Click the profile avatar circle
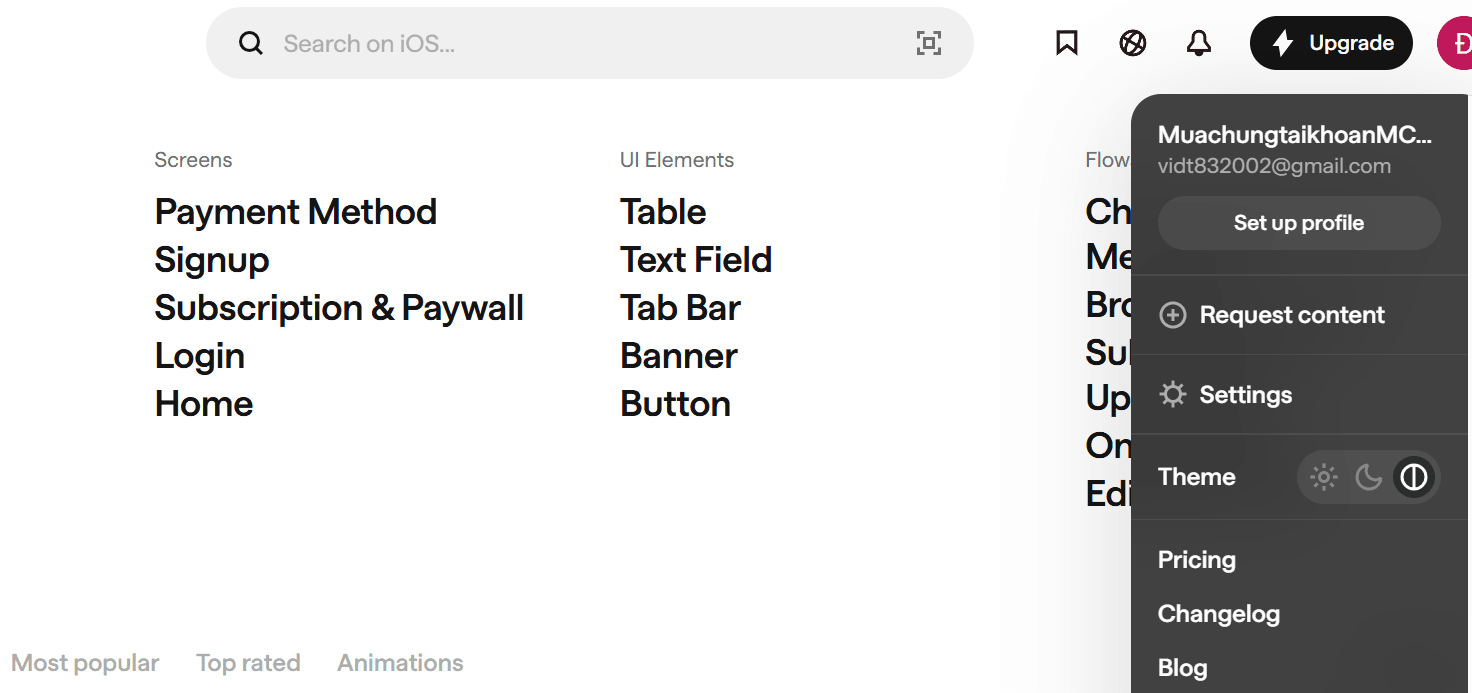Image resolution: width=1472 pixels, height=693 pixels. click(1457, 43)
